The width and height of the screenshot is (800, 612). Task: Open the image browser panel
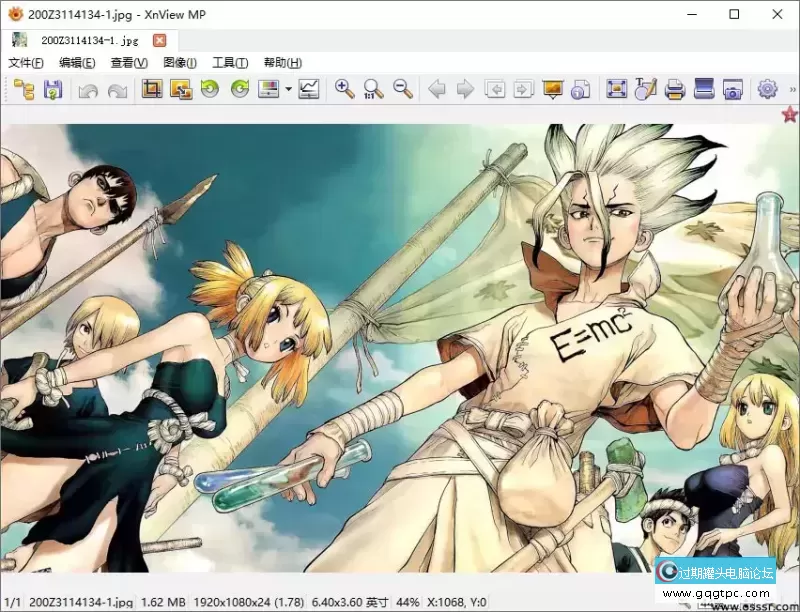pos(22,89)
